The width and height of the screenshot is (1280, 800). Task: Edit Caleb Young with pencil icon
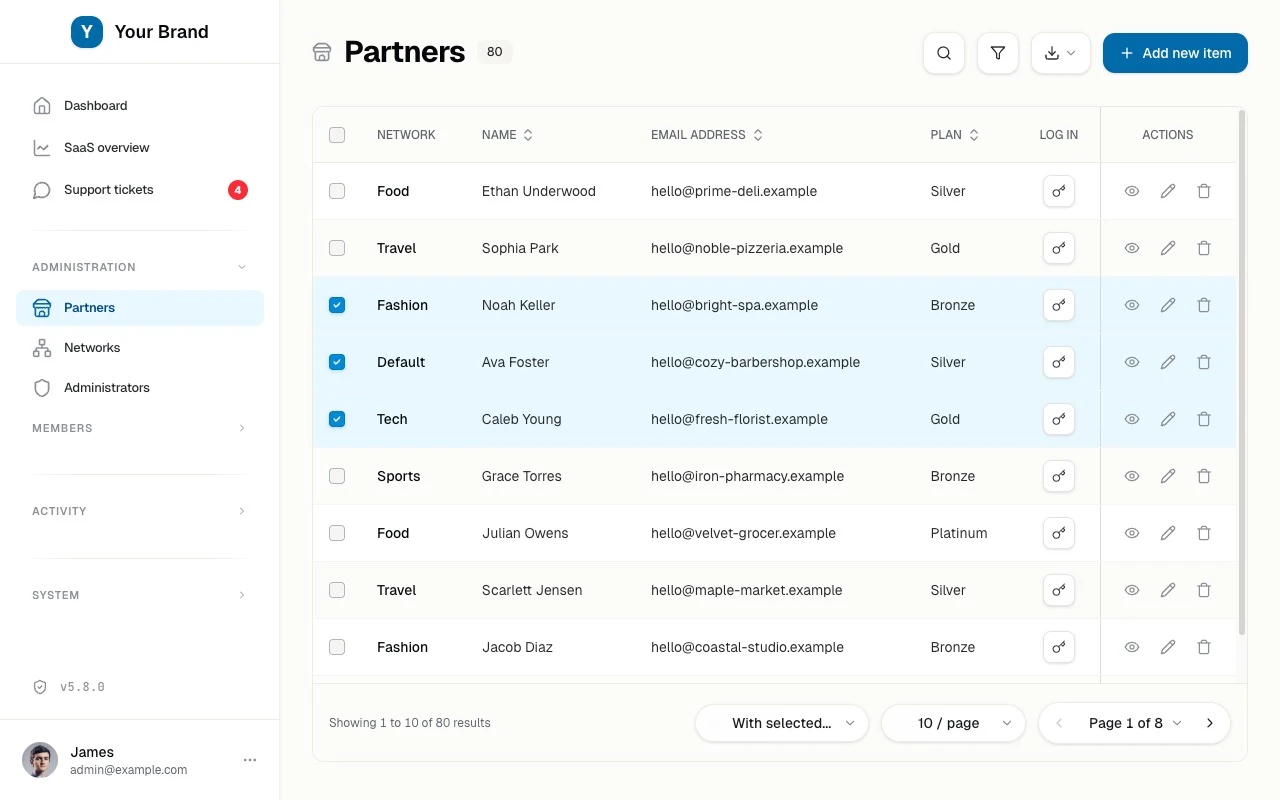pyautogui.click(x=1168, y=419)
